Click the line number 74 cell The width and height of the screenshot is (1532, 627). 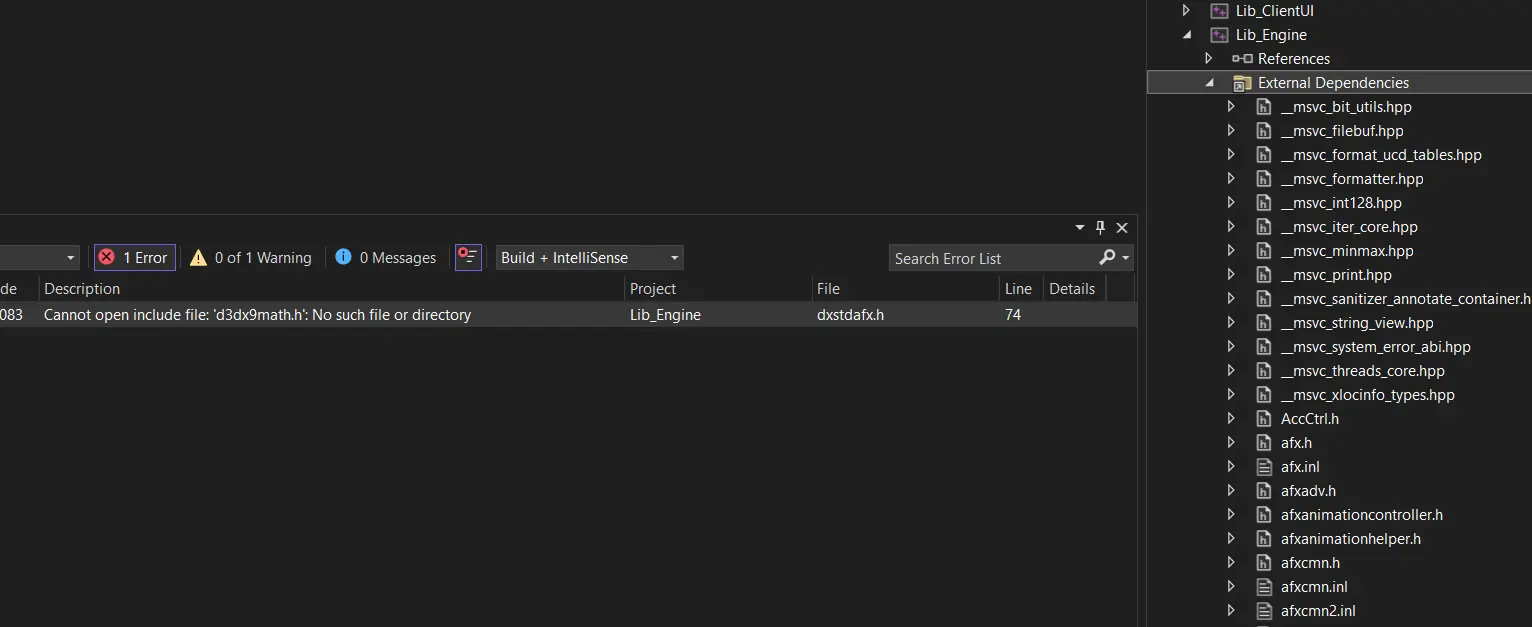point(1013,315)
